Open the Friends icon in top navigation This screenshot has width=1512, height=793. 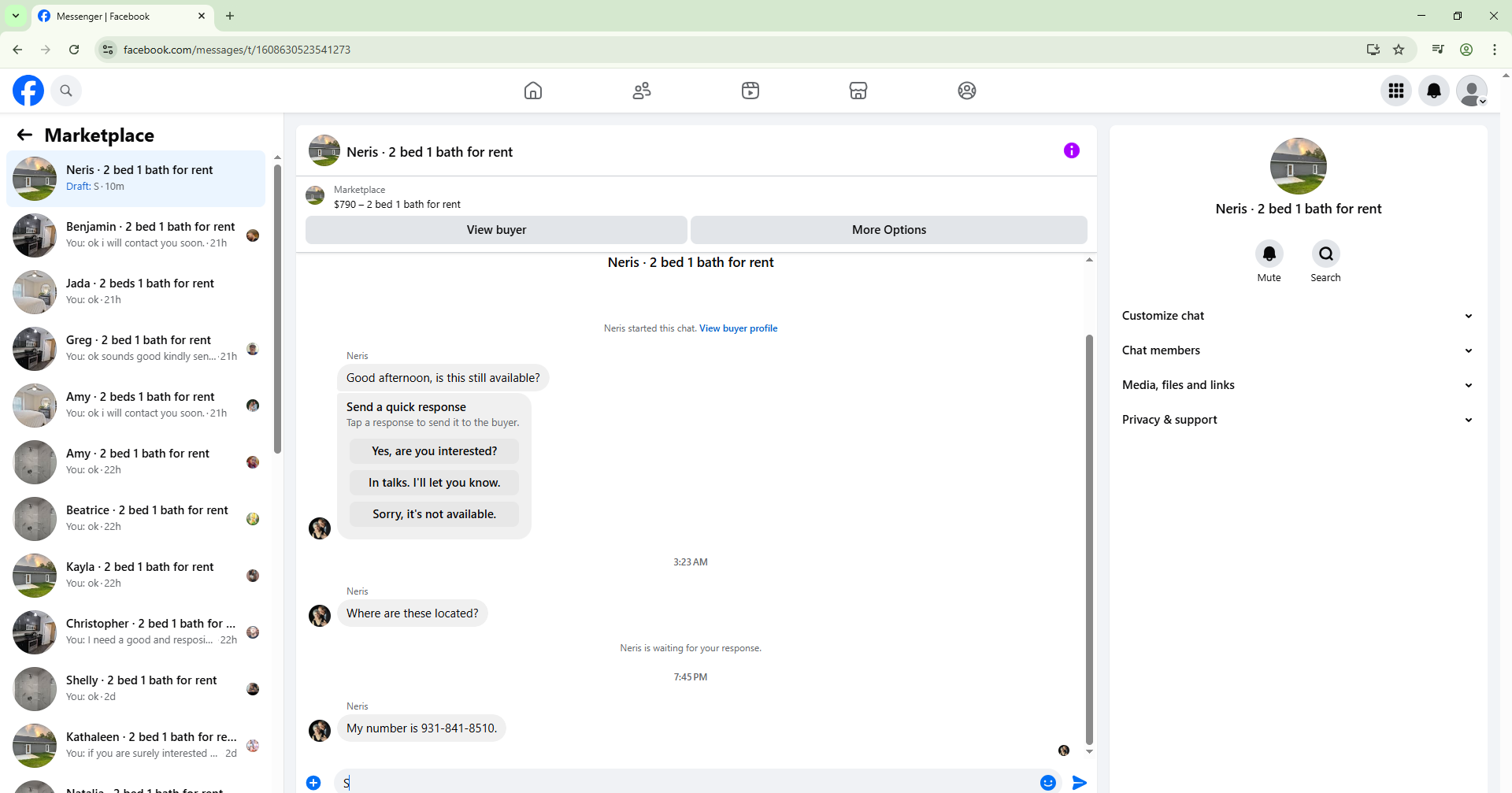pos(642,91)
